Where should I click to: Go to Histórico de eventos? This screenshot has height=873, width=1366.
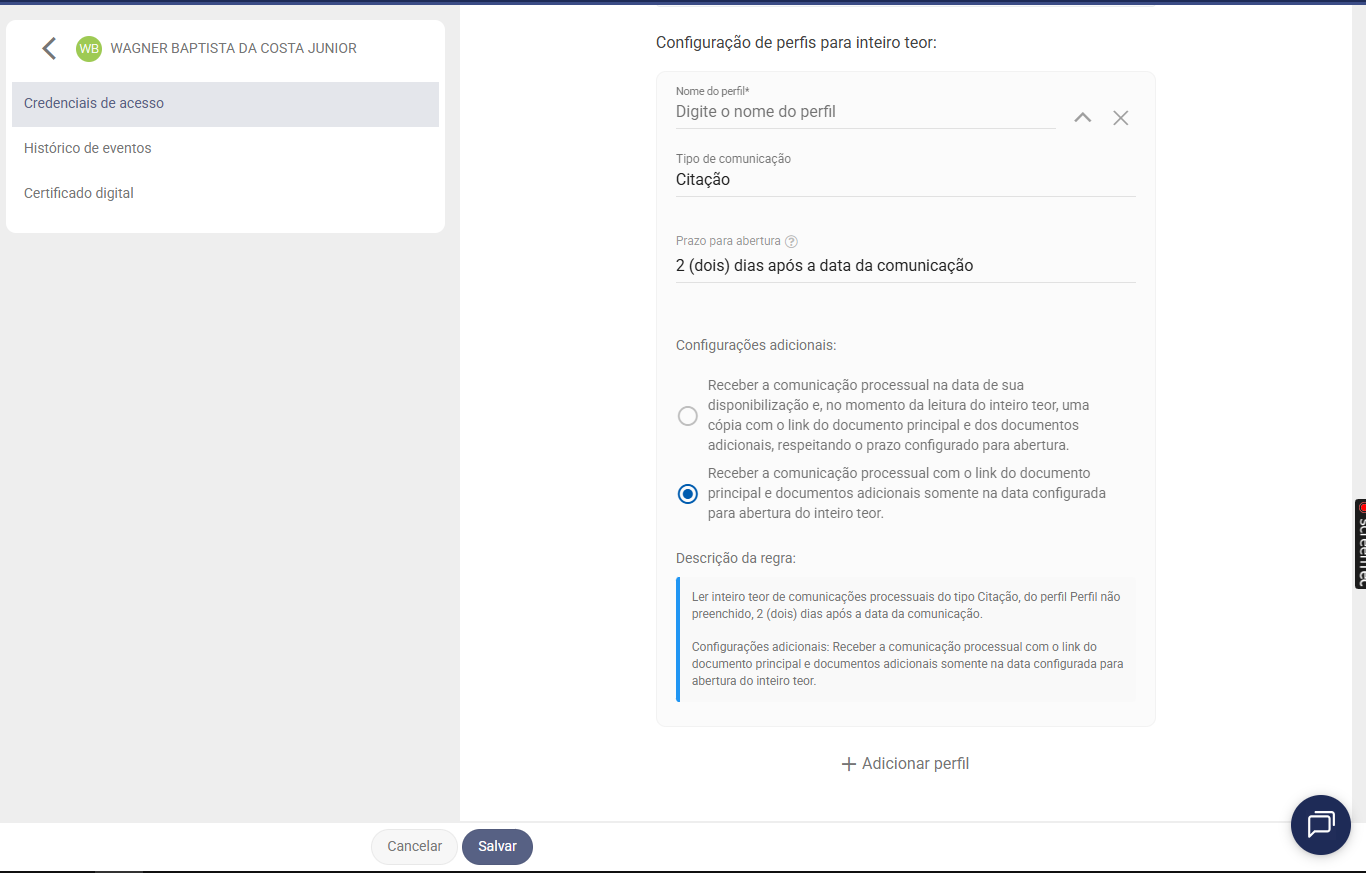88,148
